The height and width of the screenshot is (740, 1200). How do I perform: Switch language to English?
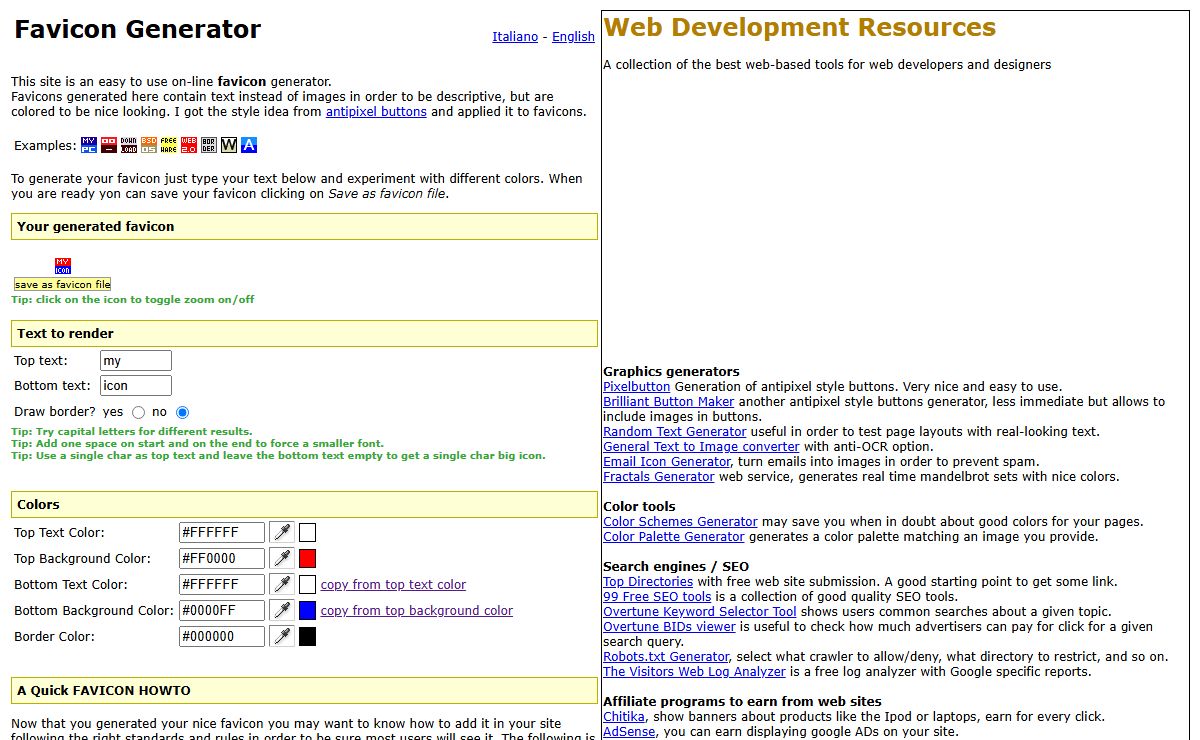pyautogui.click(x=573, y=37)
